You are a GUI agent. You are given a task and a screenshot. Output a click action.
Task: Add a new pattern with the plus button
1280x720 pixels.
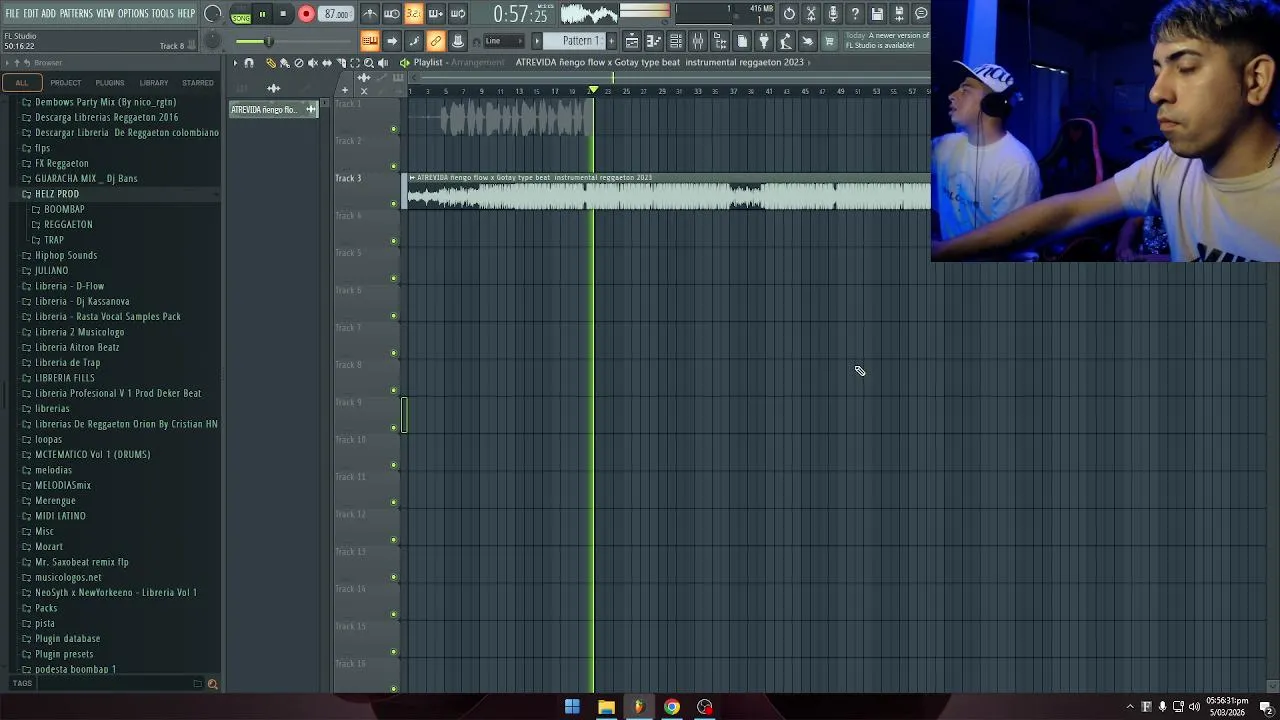611,41
